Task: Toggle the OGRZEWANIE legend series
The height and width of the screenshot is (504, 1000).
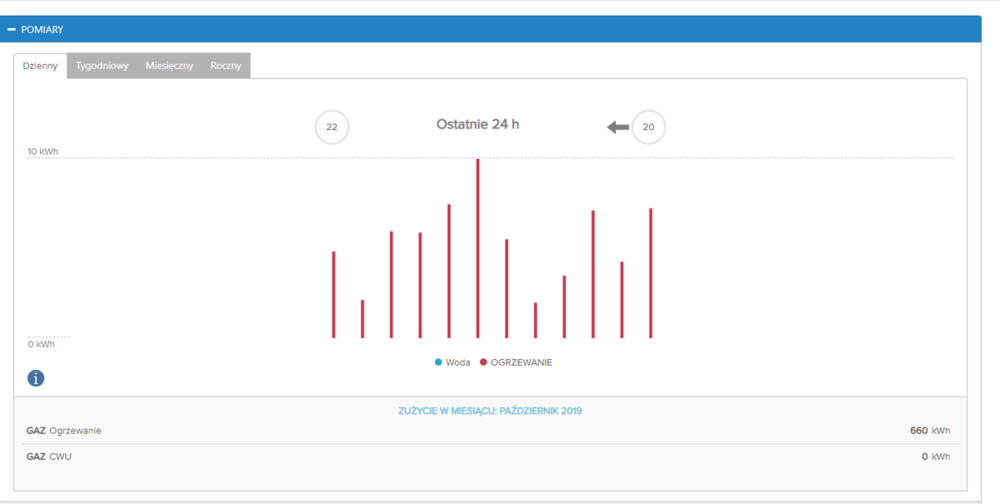Action: [520, 362]
